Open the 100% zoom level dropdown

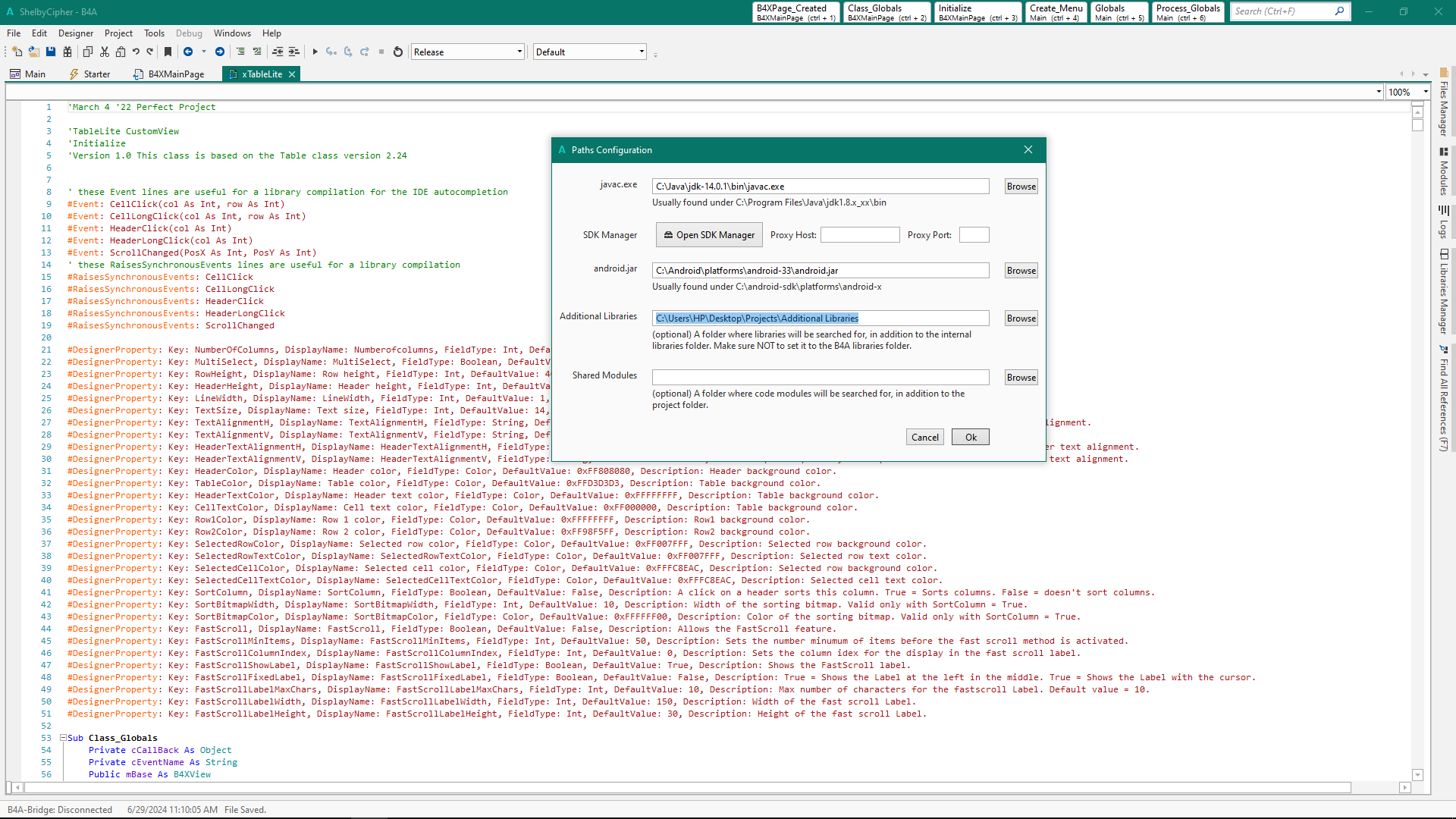(x=1426, y=93)
